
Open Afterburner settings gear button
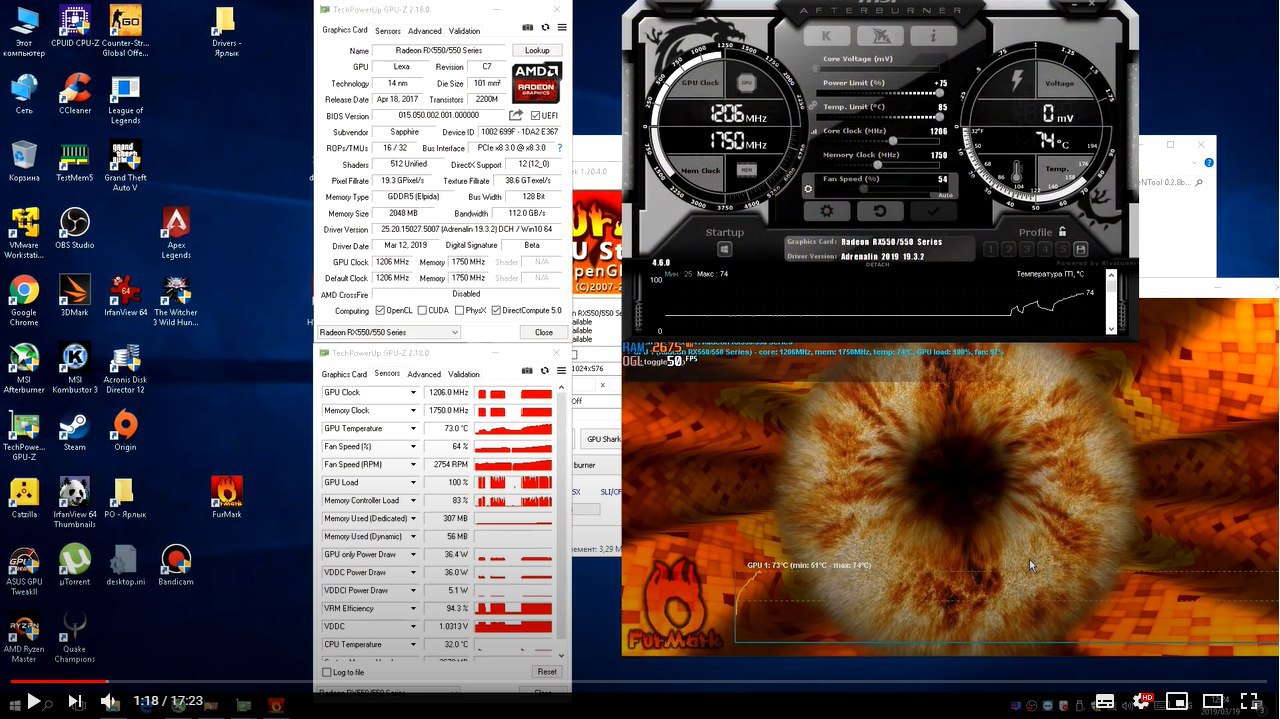point(827,211)
